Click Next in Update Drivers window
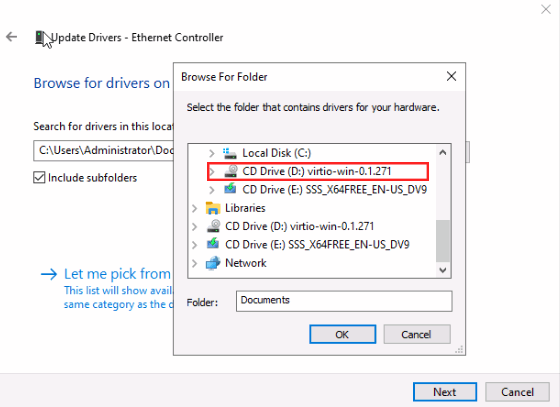 coord(445,392)
